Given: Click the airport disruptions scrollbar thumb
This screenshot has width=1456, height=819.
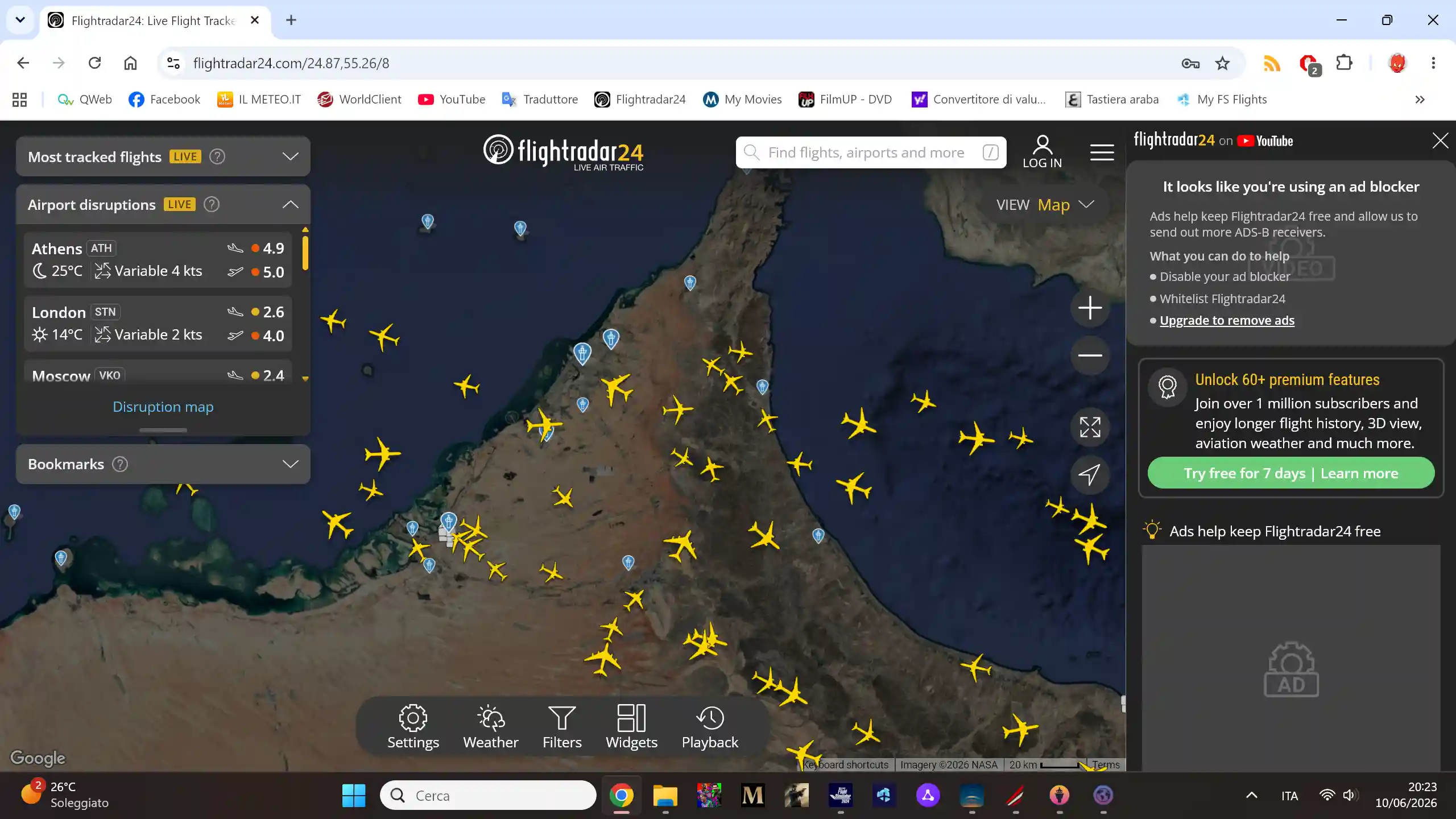Looking at the screenshot, I should 305,253.
